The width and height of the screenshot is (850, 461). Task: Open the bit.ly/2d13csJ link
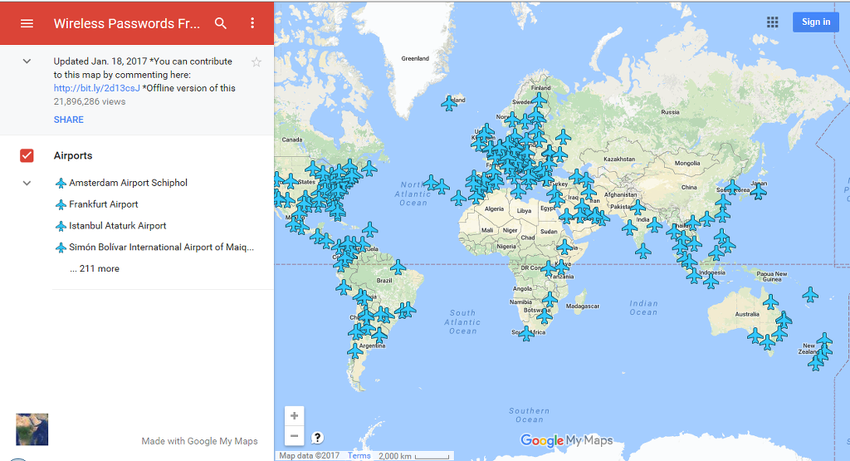pyautogui.click(x=96, y=88)
